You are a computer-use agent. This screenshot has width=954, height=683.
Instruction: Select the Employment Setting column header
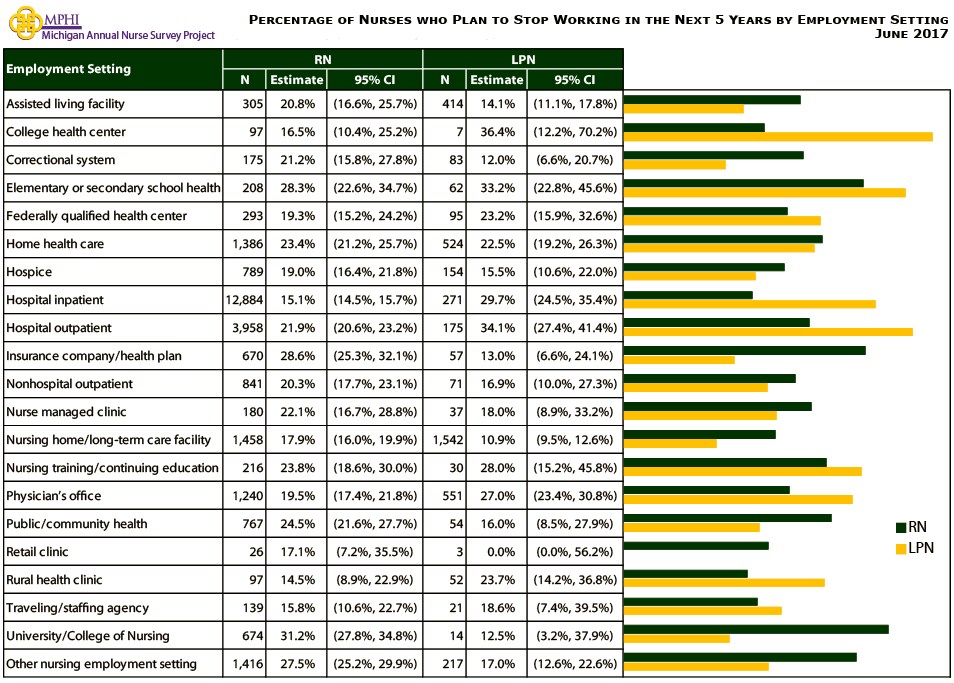coord(68,69)
